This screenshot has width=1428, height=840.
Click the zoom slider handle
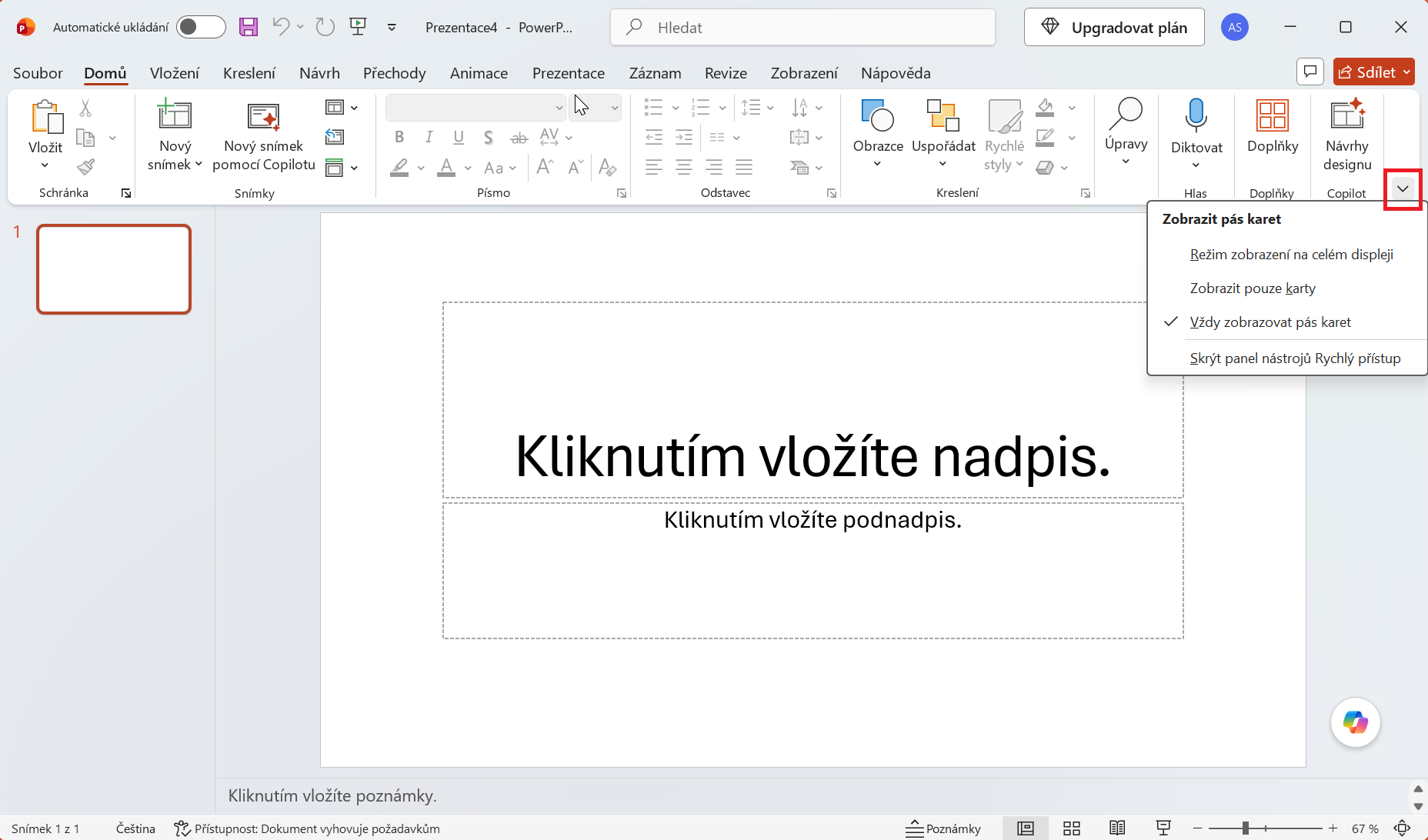1245,828
